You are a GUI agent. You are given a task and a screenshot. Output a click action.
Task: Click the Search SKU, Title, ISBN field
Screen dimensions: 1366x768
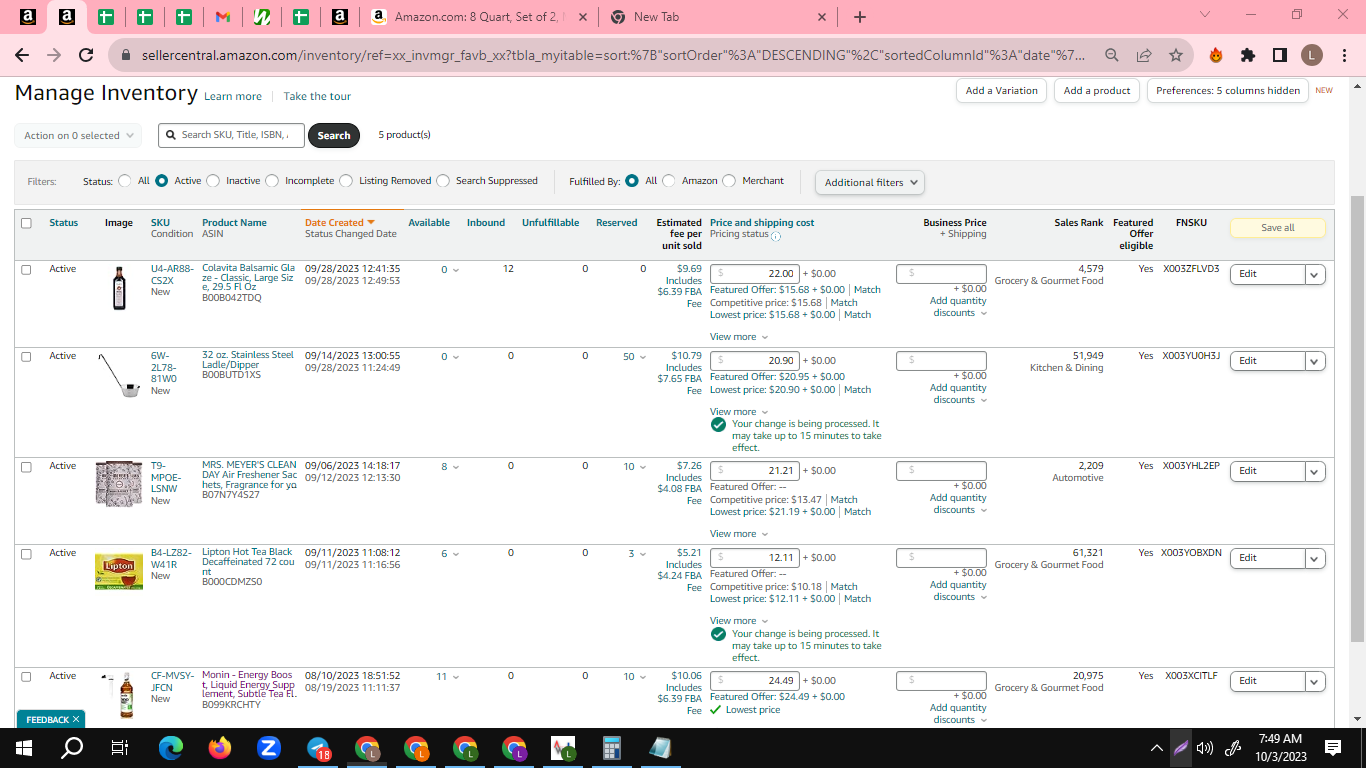pyautogui.click(x=231, y=135)
